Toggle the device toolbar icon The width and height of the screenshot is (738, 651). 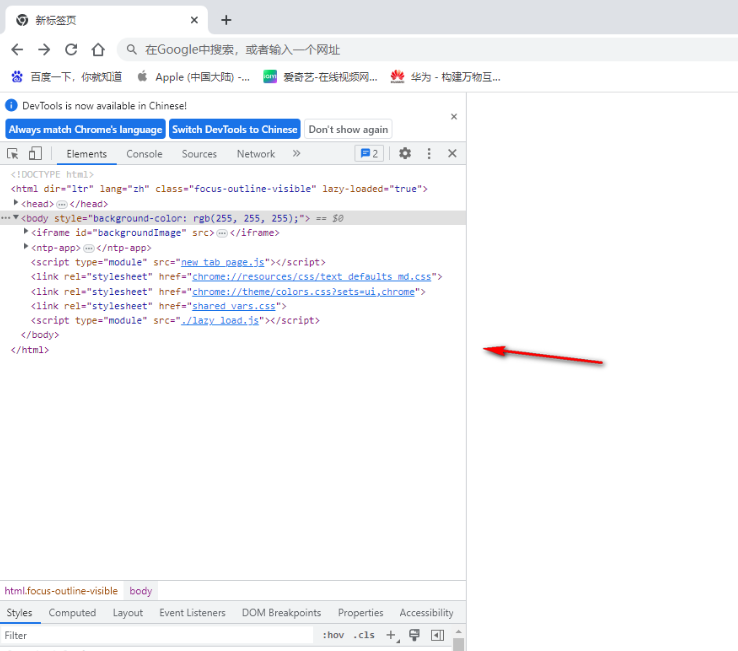pos(35,153)
